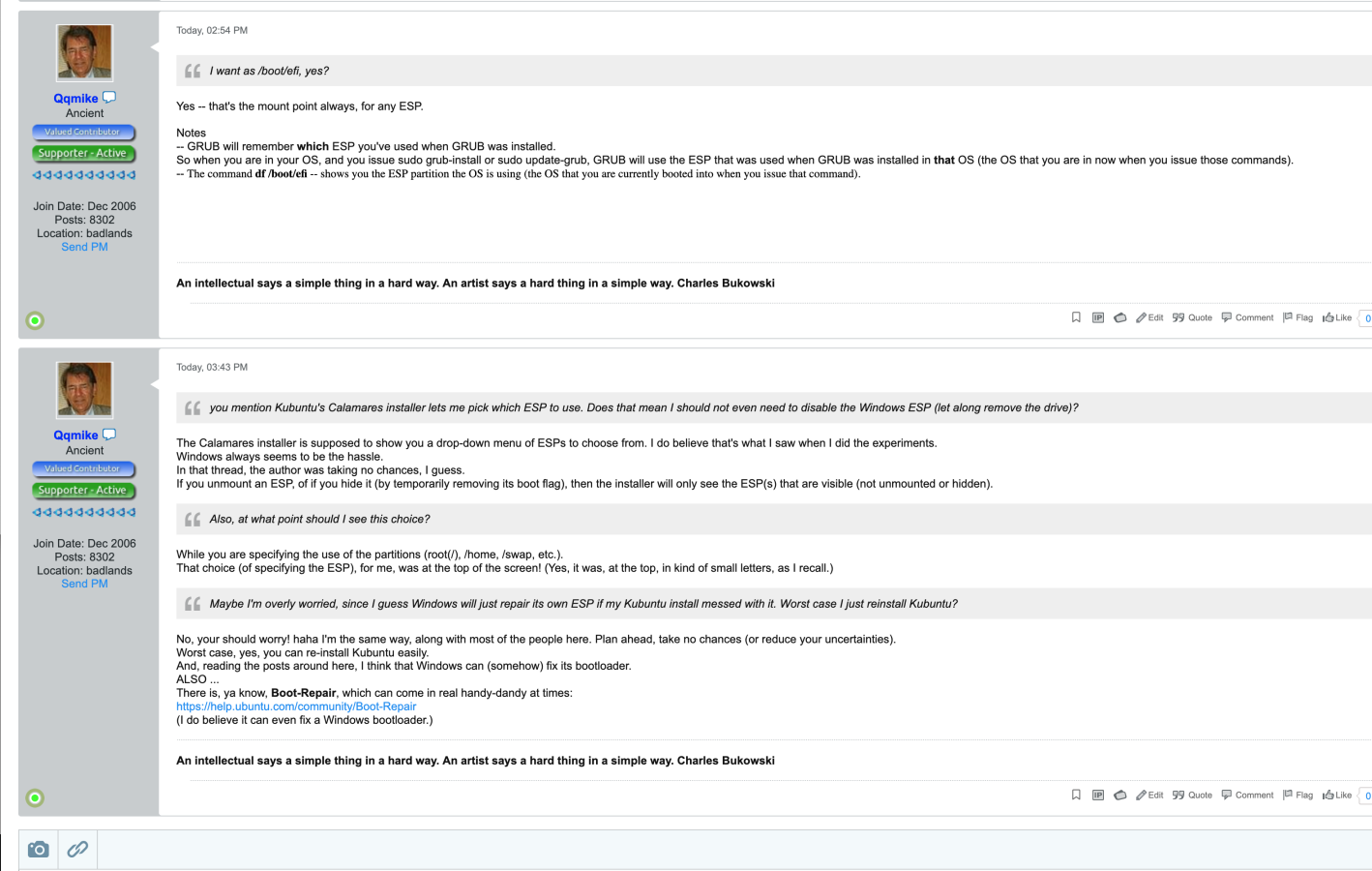This screenshot has width=1372, height=871.
Task: Open Qqmike profile from 02:54 PM post
Action: [x=75, y=99]
